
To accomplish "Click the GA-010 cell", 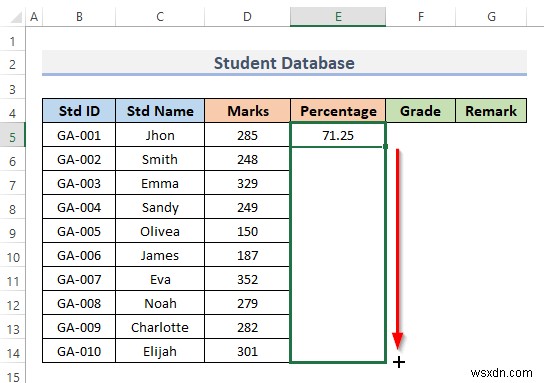I will tap(79, 351).
